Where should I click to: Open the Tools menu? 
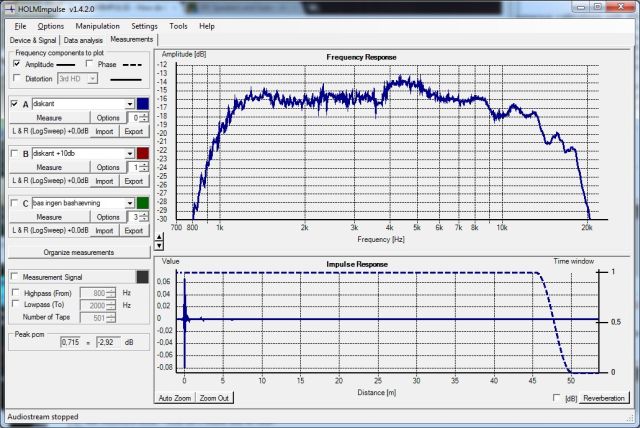[178, 26]
